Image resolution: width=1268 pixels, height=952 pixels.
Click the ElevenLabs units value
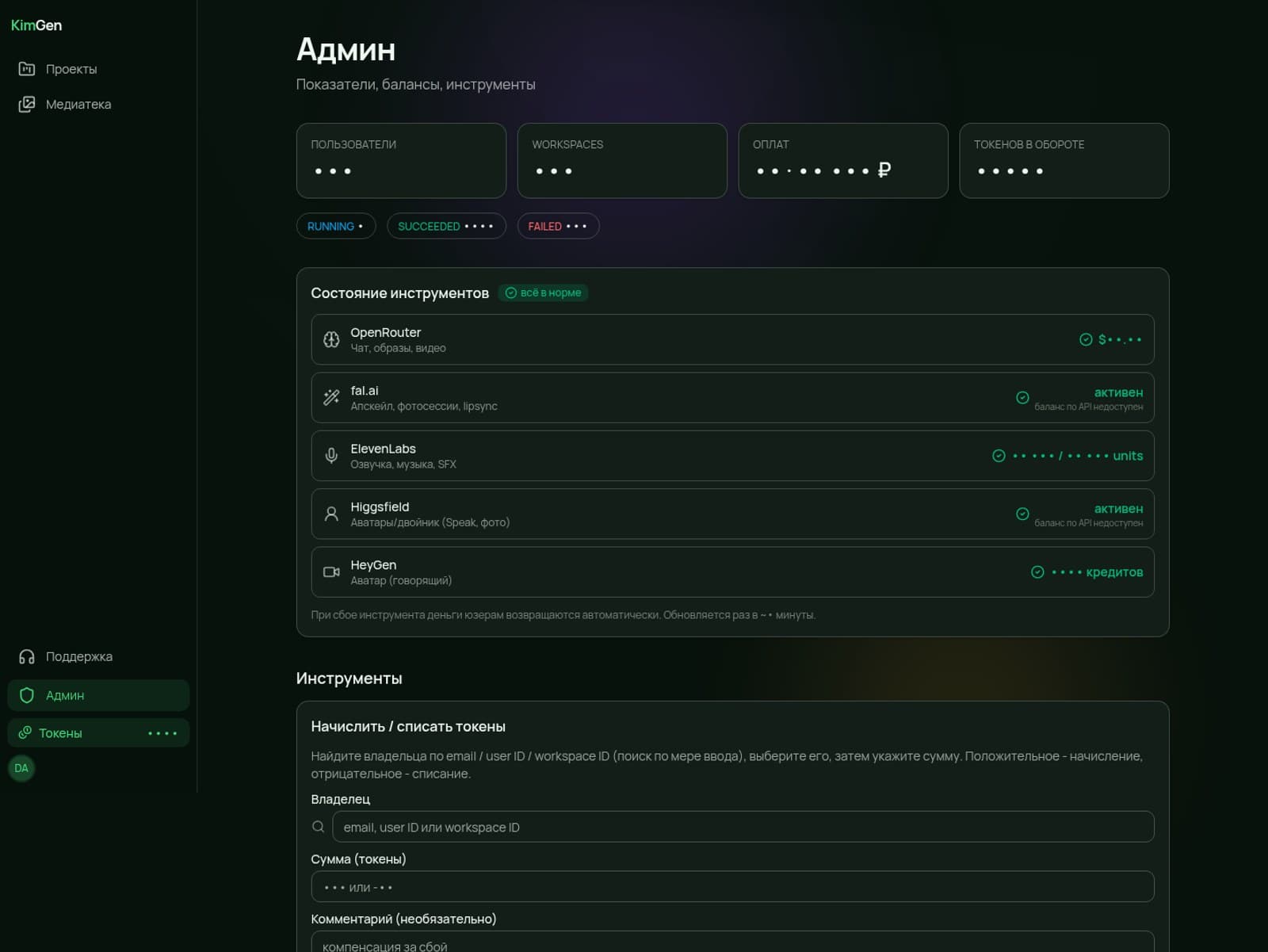click(1077, 456)
